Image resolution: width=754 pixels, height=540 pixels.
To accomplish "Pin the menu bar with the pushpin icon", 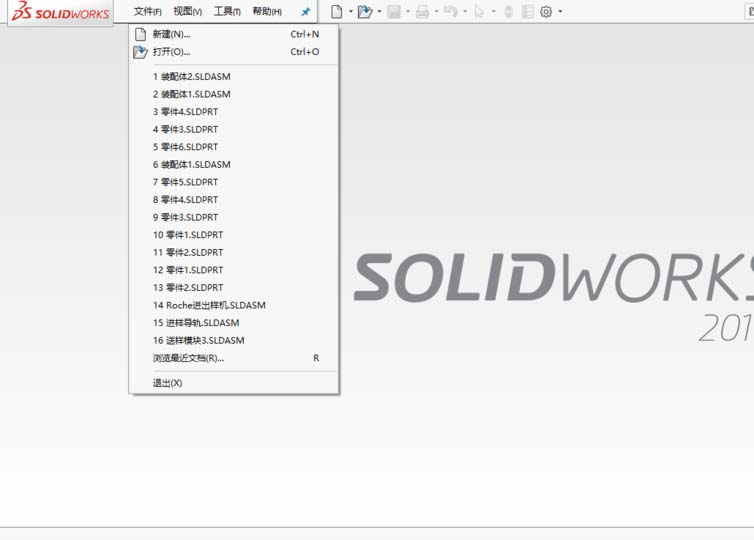I will click(x=306, y=12).
